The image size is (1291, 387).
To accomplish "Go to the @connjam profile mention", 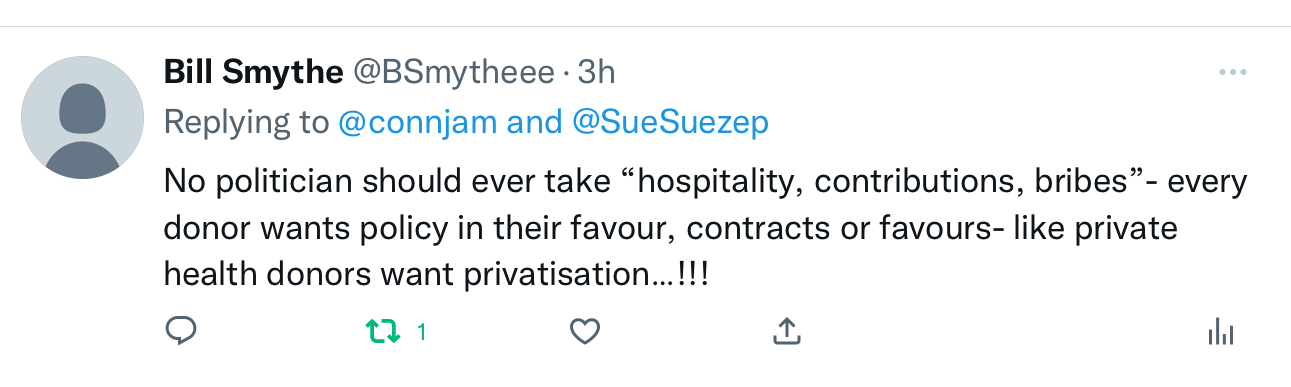I will (x=418, y=122).
